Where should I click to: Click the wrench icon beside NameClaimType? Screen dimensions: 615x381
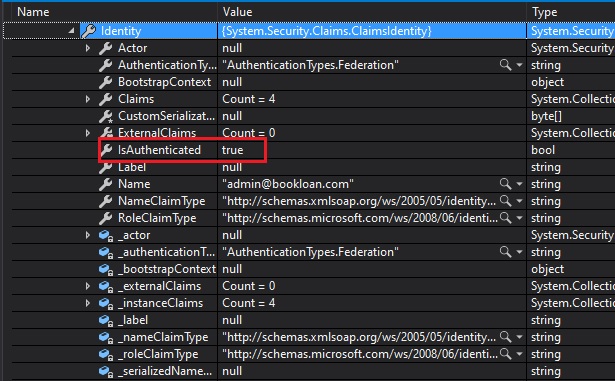106,201
